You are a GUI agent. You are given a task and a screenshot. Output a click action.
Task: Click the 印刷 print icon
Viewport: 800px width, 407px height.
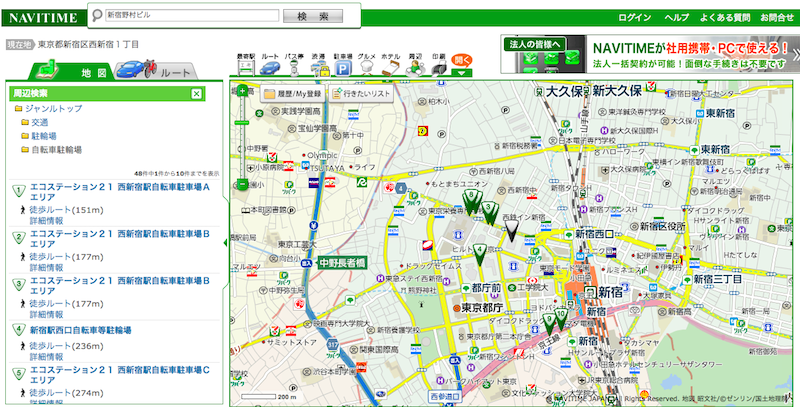pyautogui.click(x=439, y=65)
